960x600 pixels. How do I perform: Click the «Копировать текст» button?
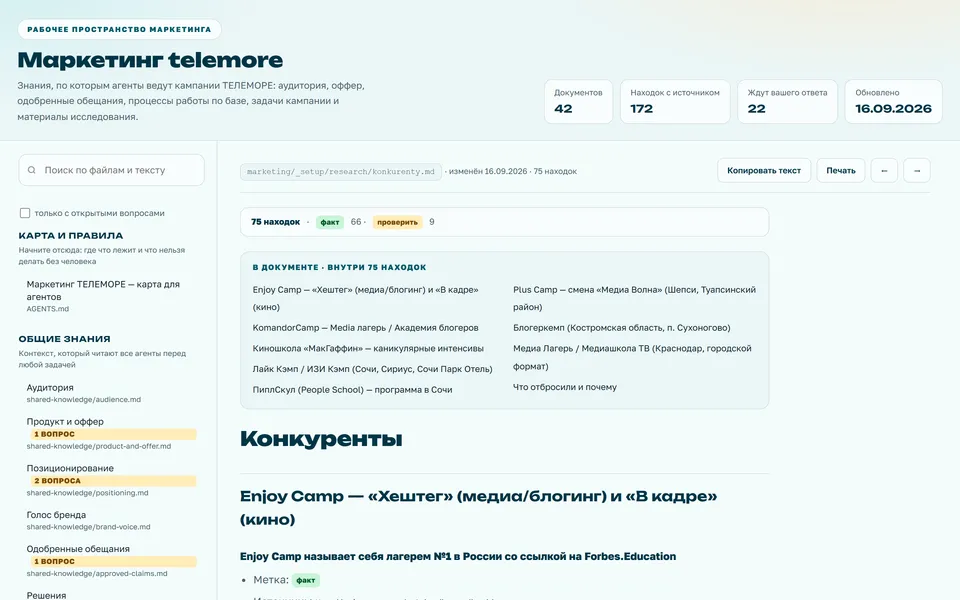tap(763, 171)
